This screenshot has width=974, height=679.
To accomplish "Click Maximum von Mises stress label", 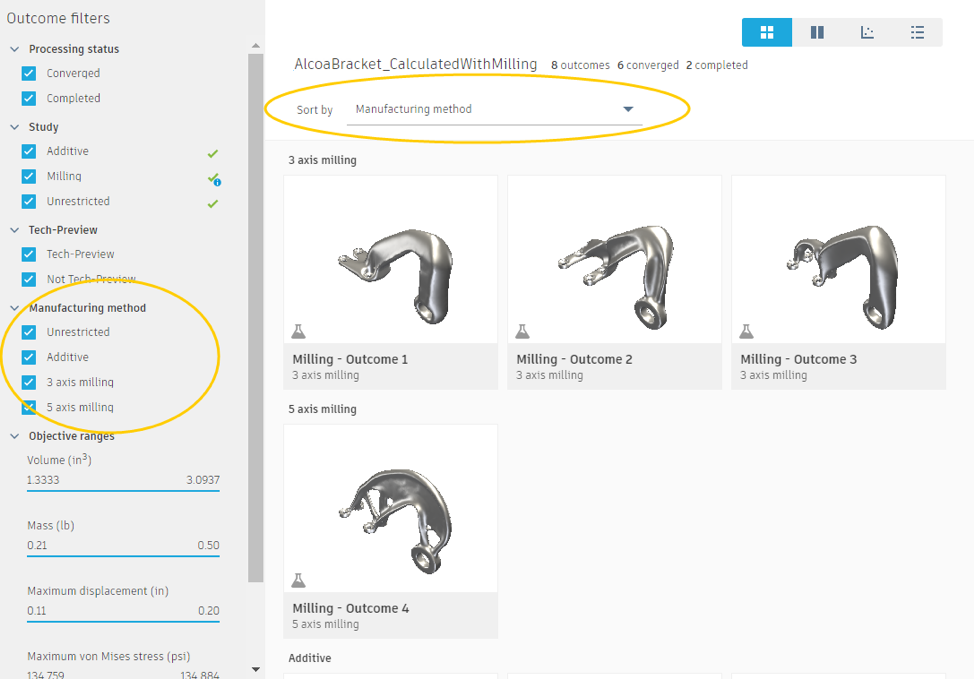I will pyautogui.click(x=109, y=657).
